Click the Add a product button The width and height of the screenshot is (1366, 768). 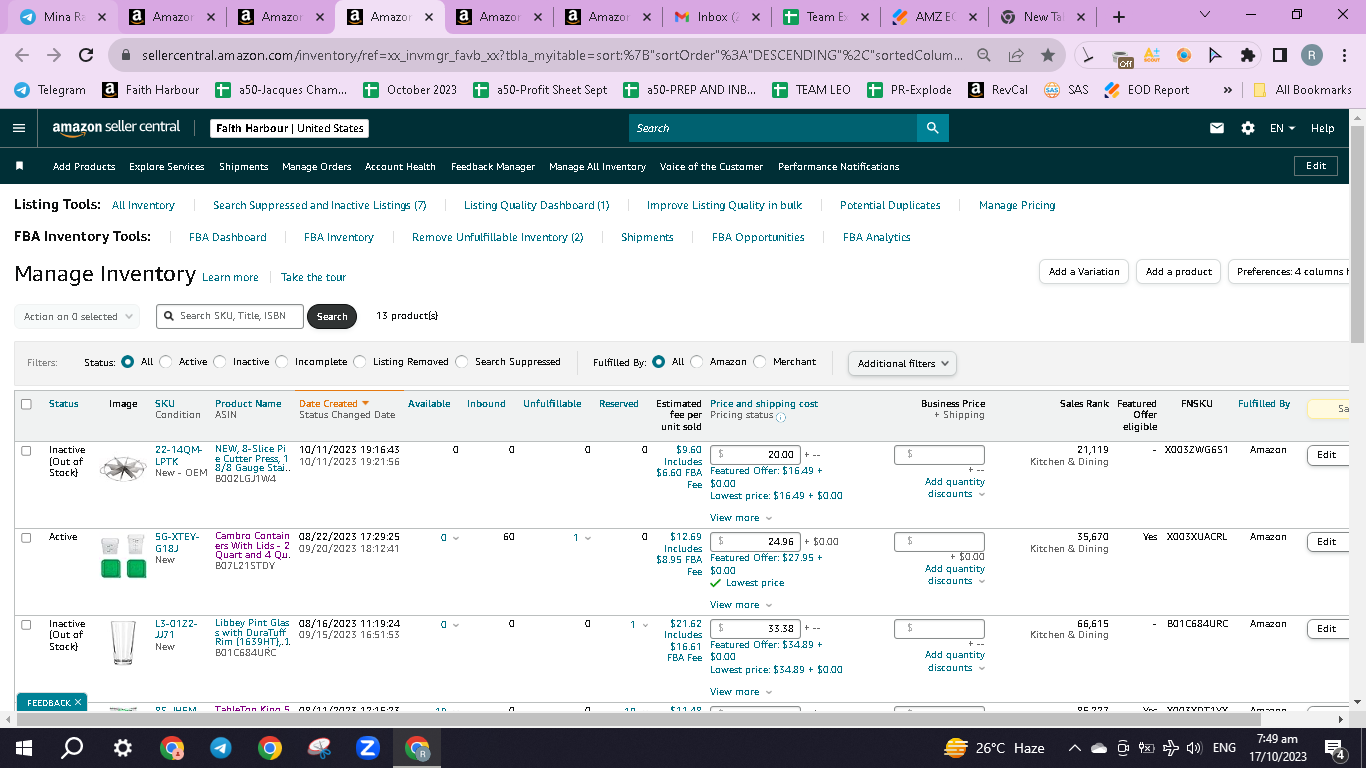coord(1179,272)
